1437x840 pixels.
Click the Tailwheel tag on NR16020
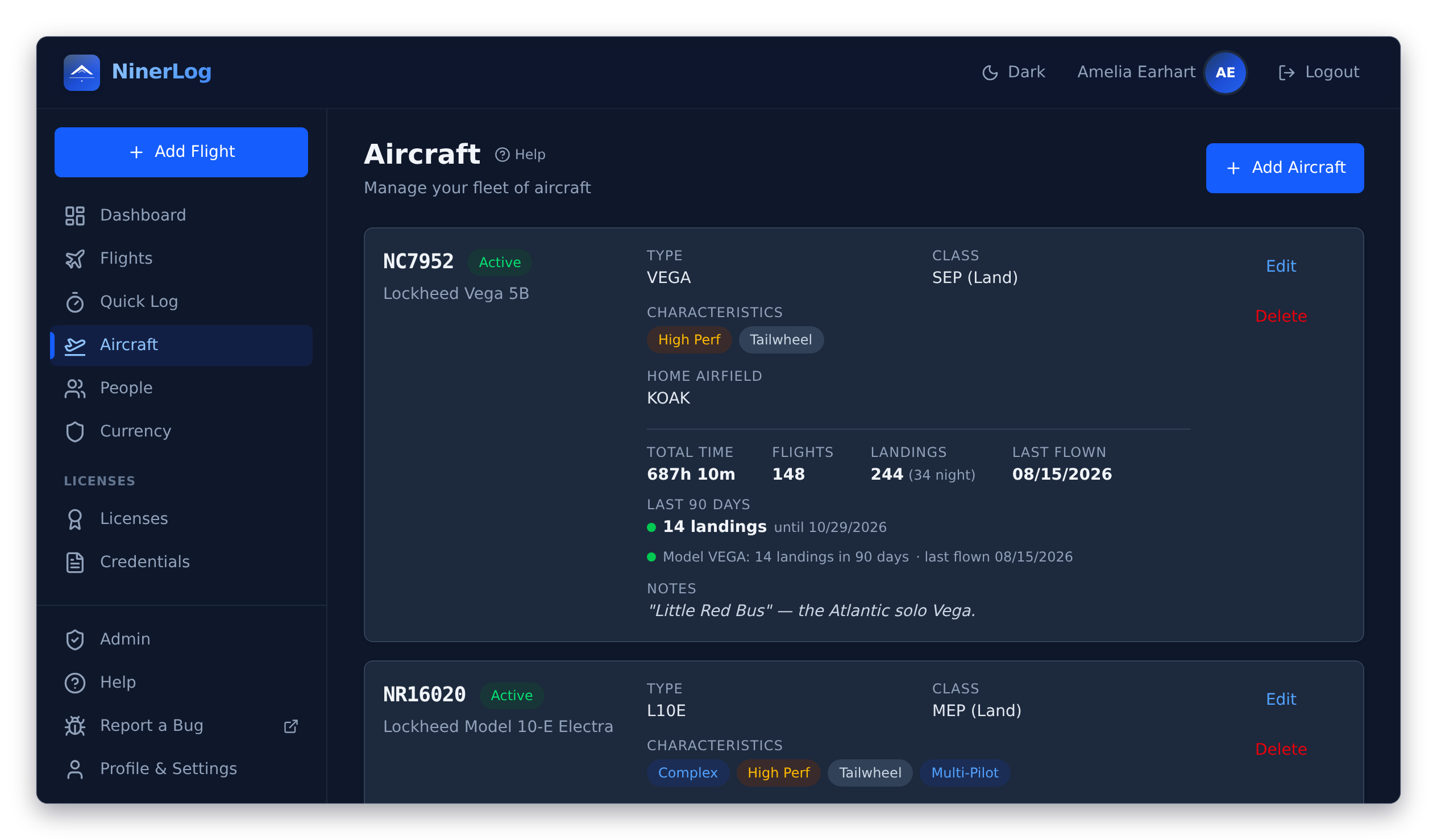click(870, 774)
